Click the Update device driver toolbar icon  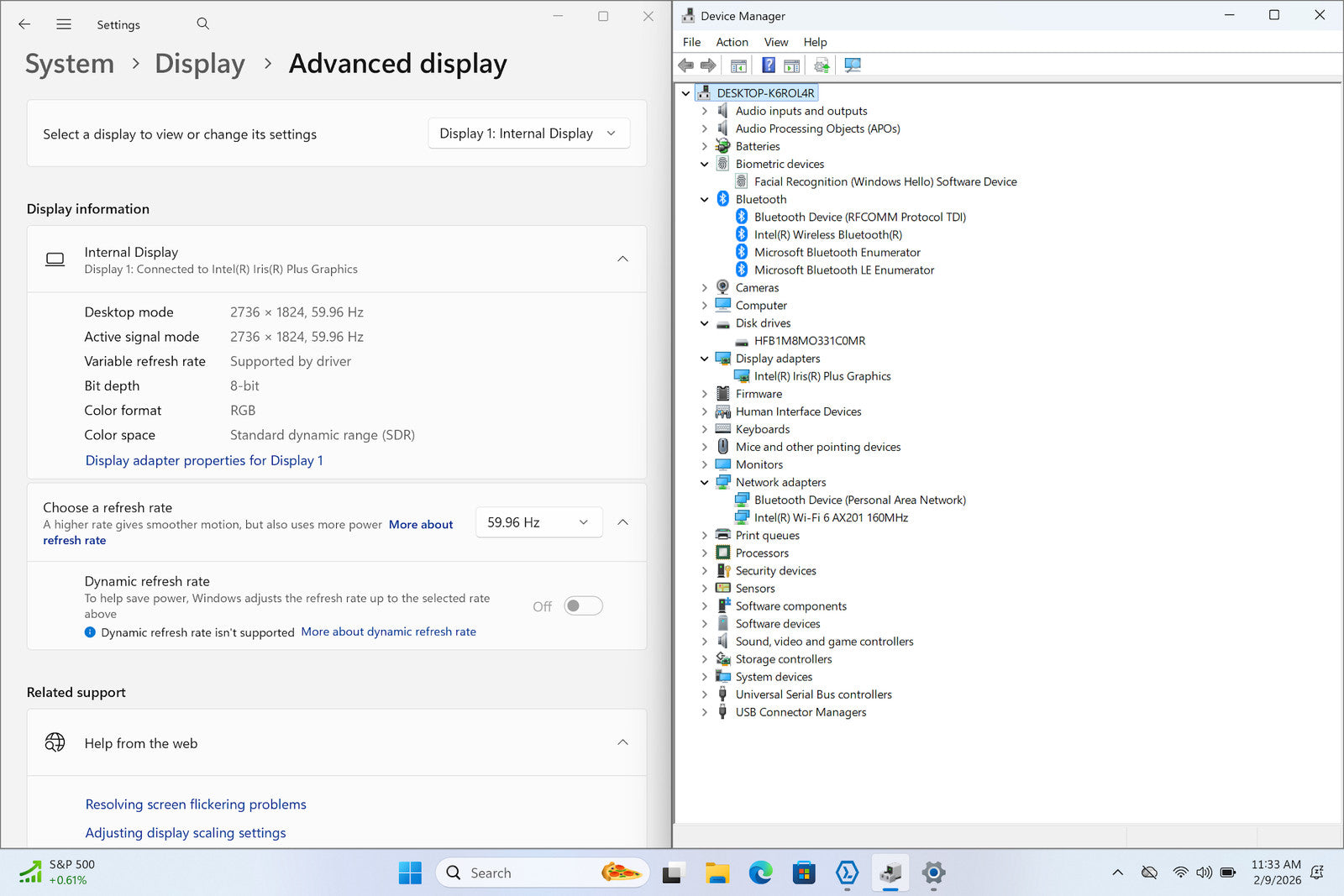coord(822,65)
